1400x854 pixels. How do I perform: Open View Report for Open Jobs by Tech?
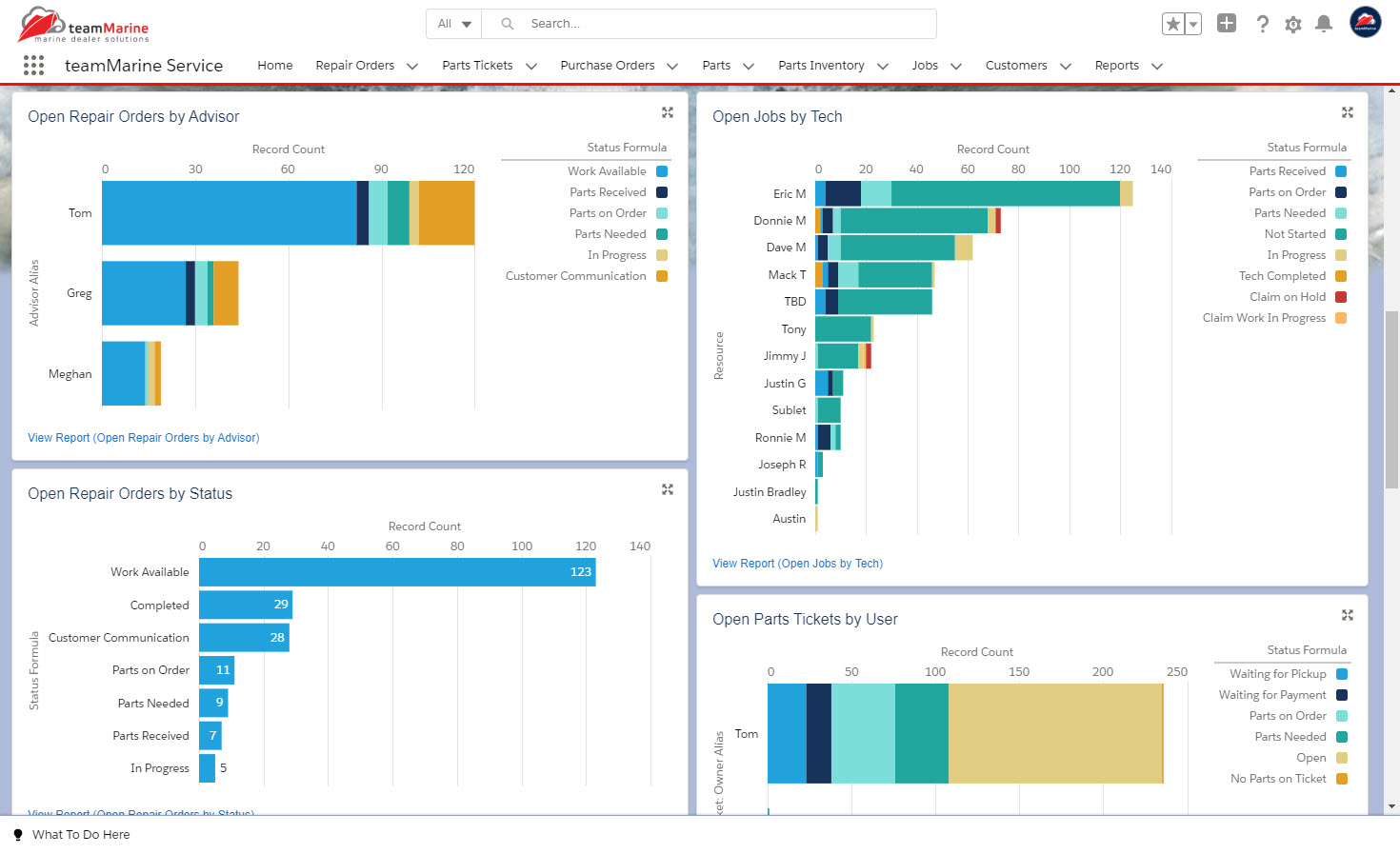[x=797, y=563]
